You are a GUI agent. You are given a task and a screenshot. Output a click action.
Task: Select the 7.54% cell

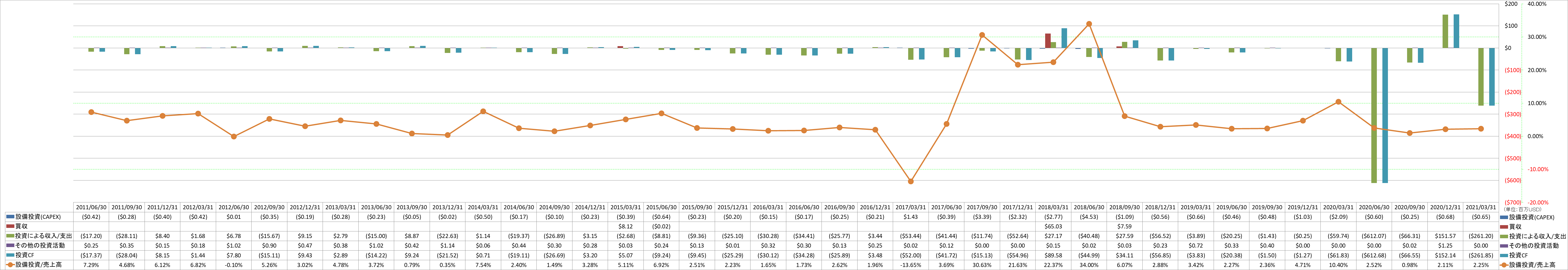click(483, 265)
